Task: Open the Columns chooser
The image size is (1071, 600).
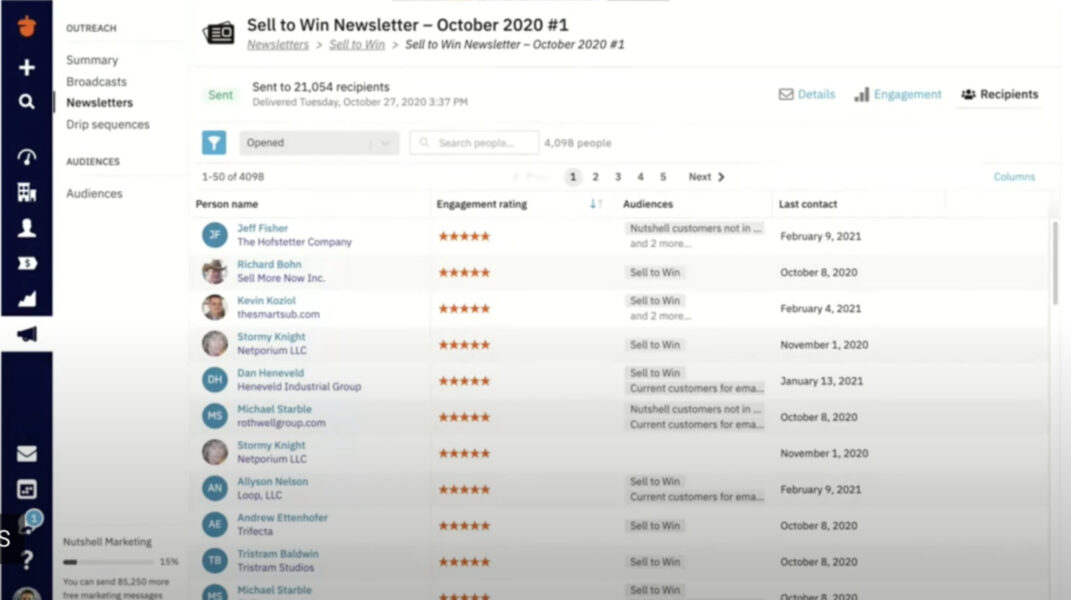Action: pos(1014,177)
